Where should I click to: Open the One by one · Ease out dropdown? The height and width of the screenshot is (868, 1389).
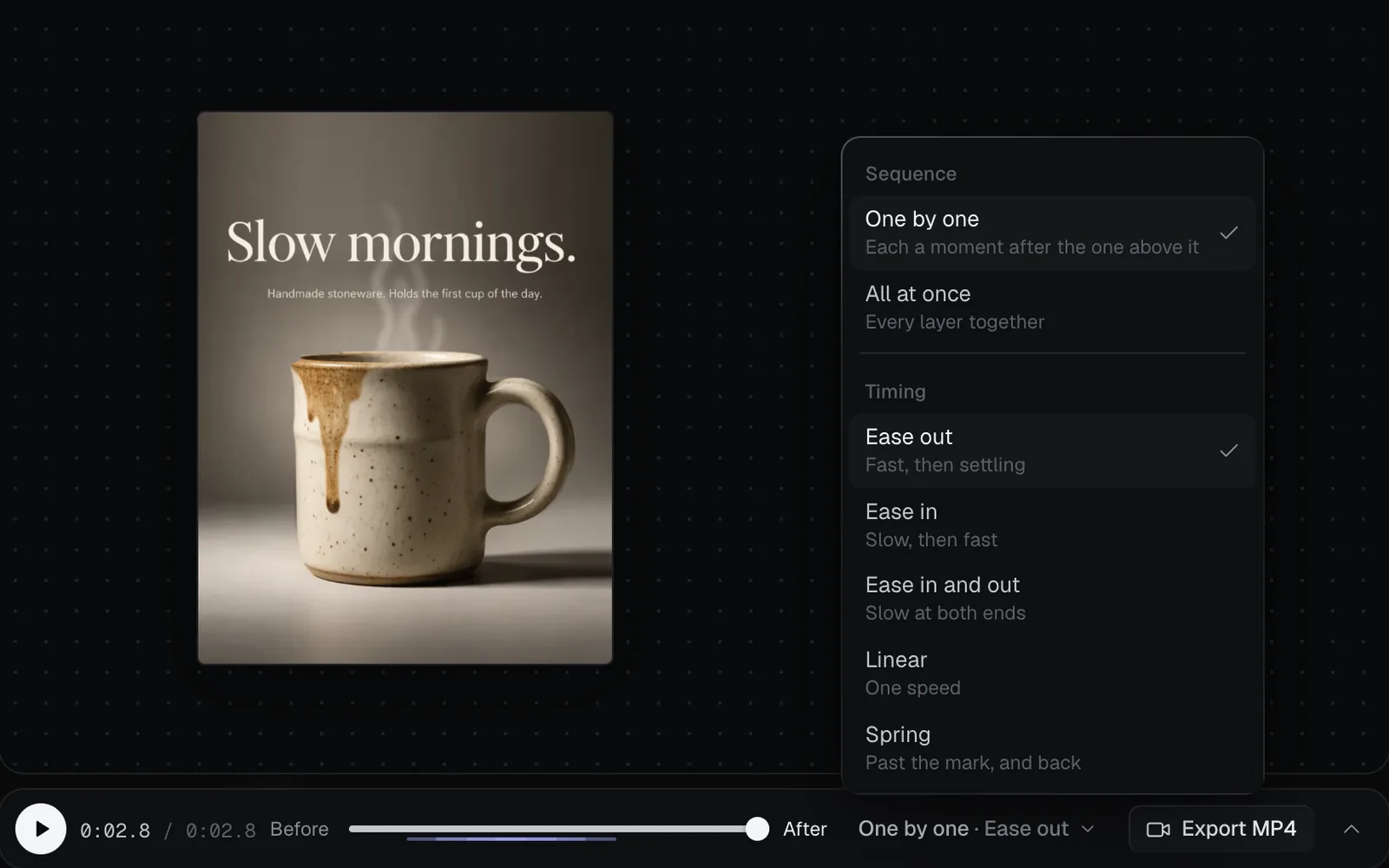[x=976, y=829]
